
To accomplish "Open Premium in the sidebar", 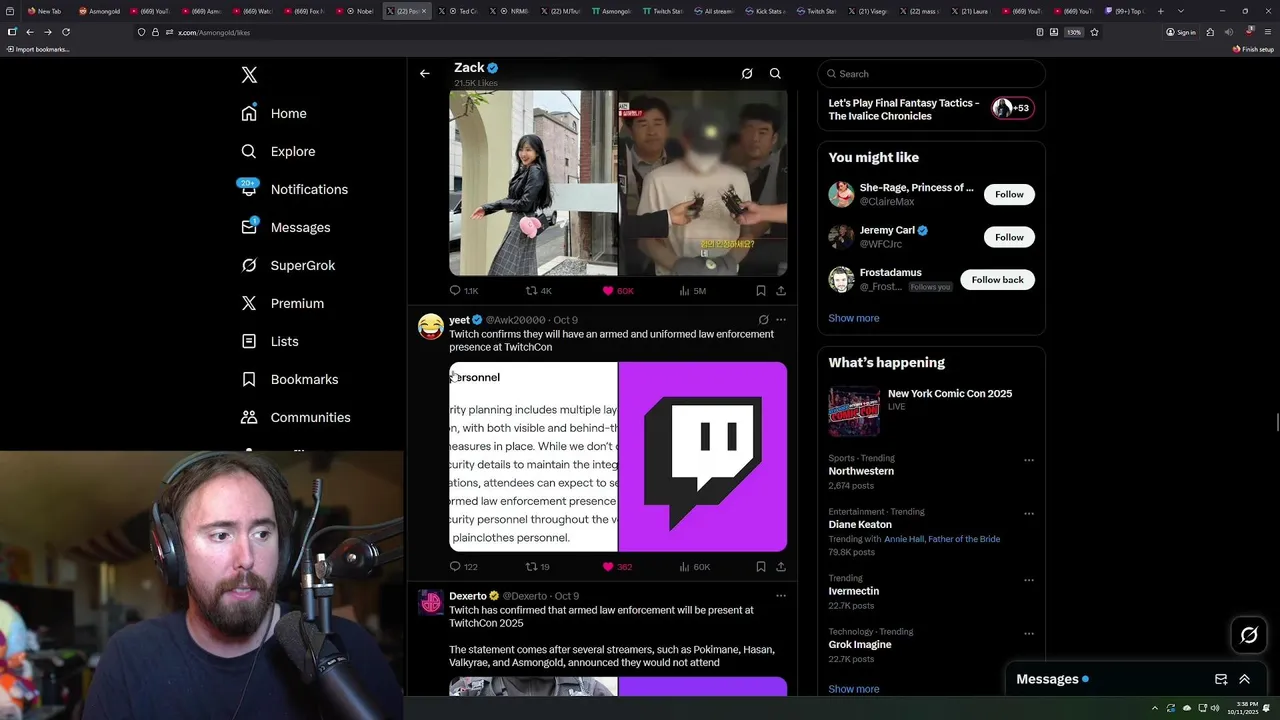I will [x=282, y=303].
